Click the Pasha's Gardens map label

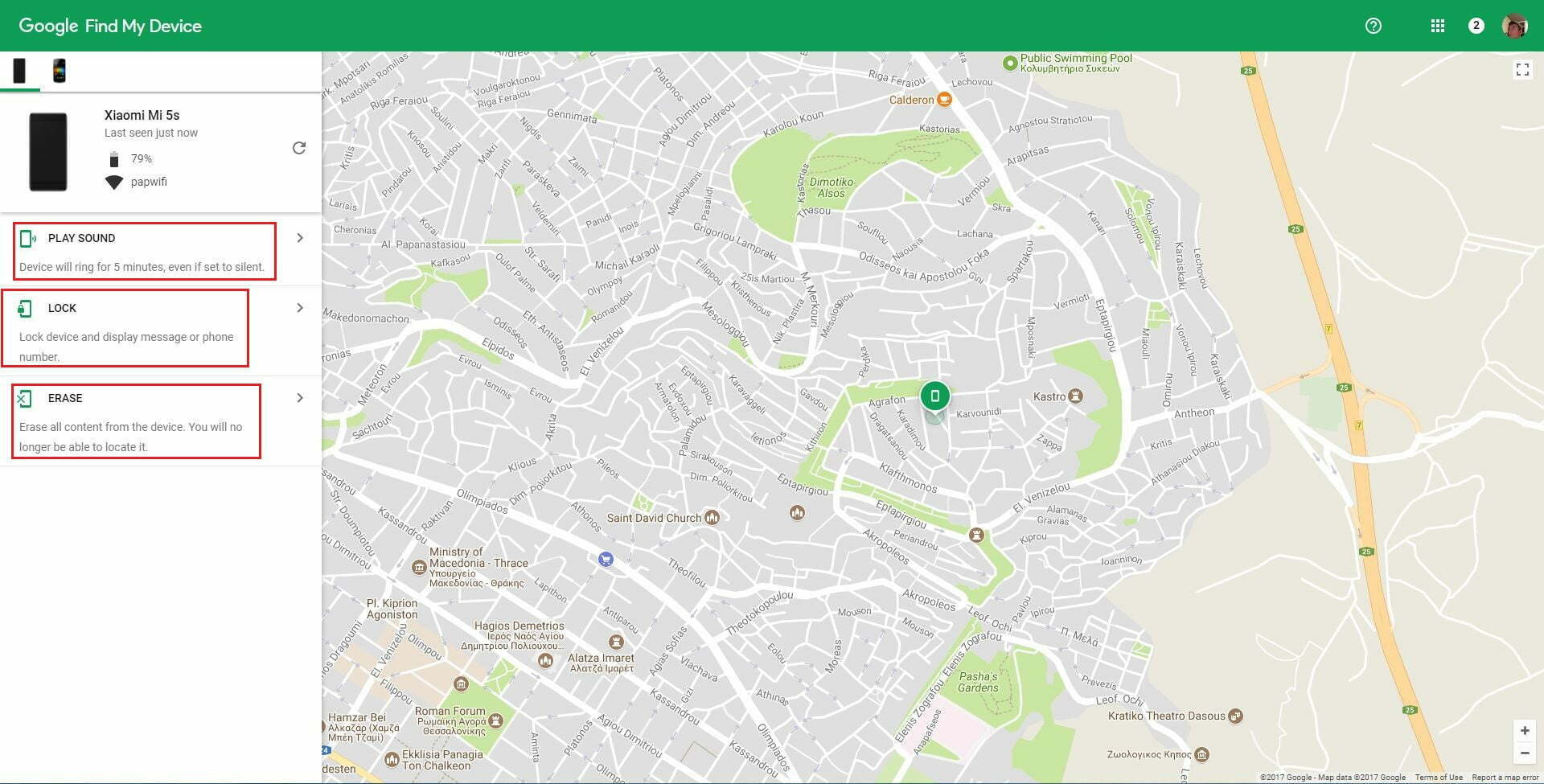coord(978,682)
